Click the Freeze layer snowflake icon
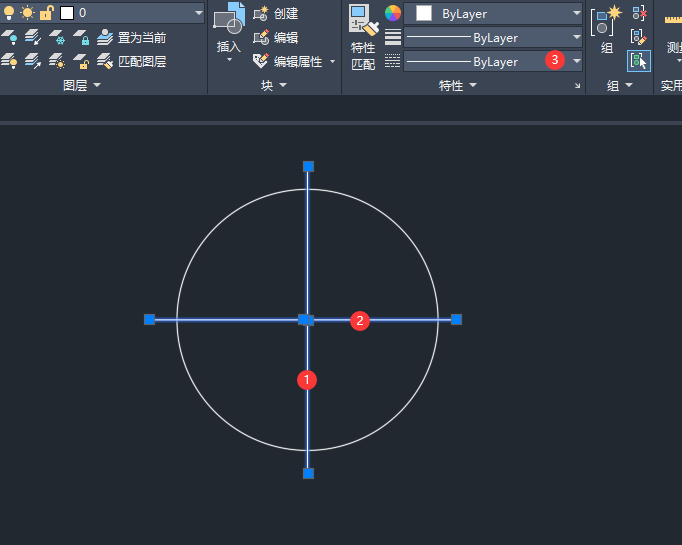This screenshot has width=682, height=545. 57,37
